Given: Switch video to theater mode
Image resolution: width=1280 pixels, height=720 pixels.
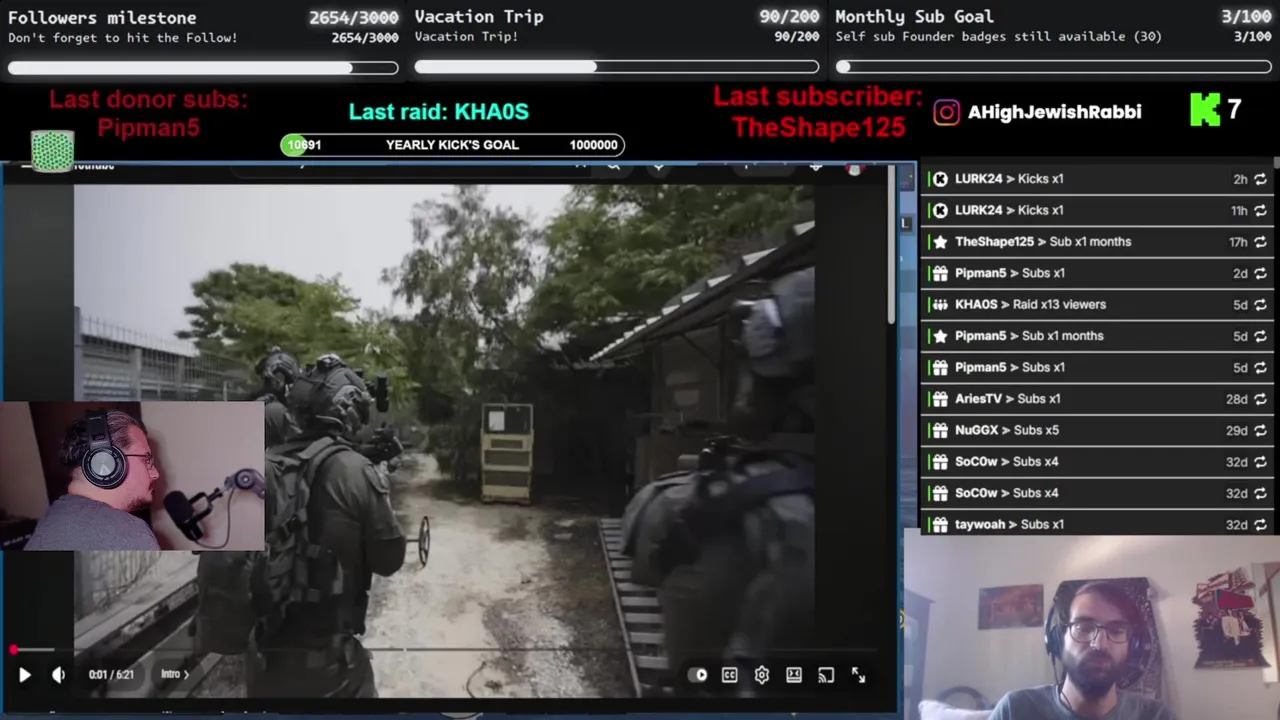Looking at the screenshot, I should pyautogui.click(x=794, y=675).
